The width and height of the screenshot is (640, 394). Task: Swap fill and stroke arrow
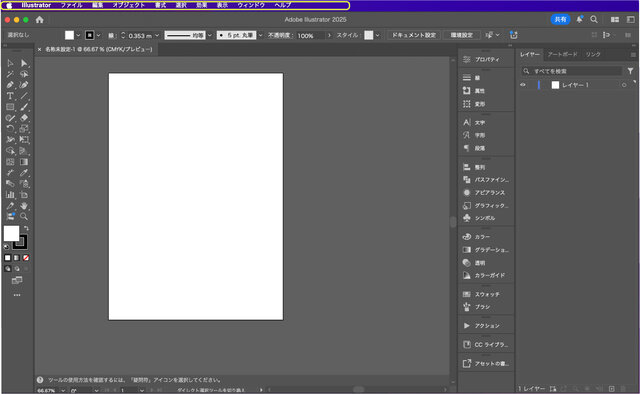27,228
